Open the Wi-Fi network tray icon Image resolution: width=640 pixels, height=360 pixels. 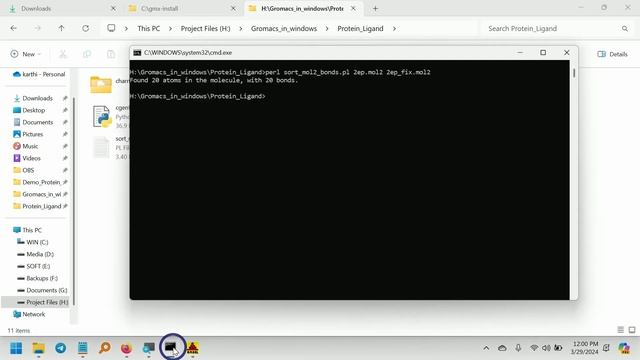534,348
